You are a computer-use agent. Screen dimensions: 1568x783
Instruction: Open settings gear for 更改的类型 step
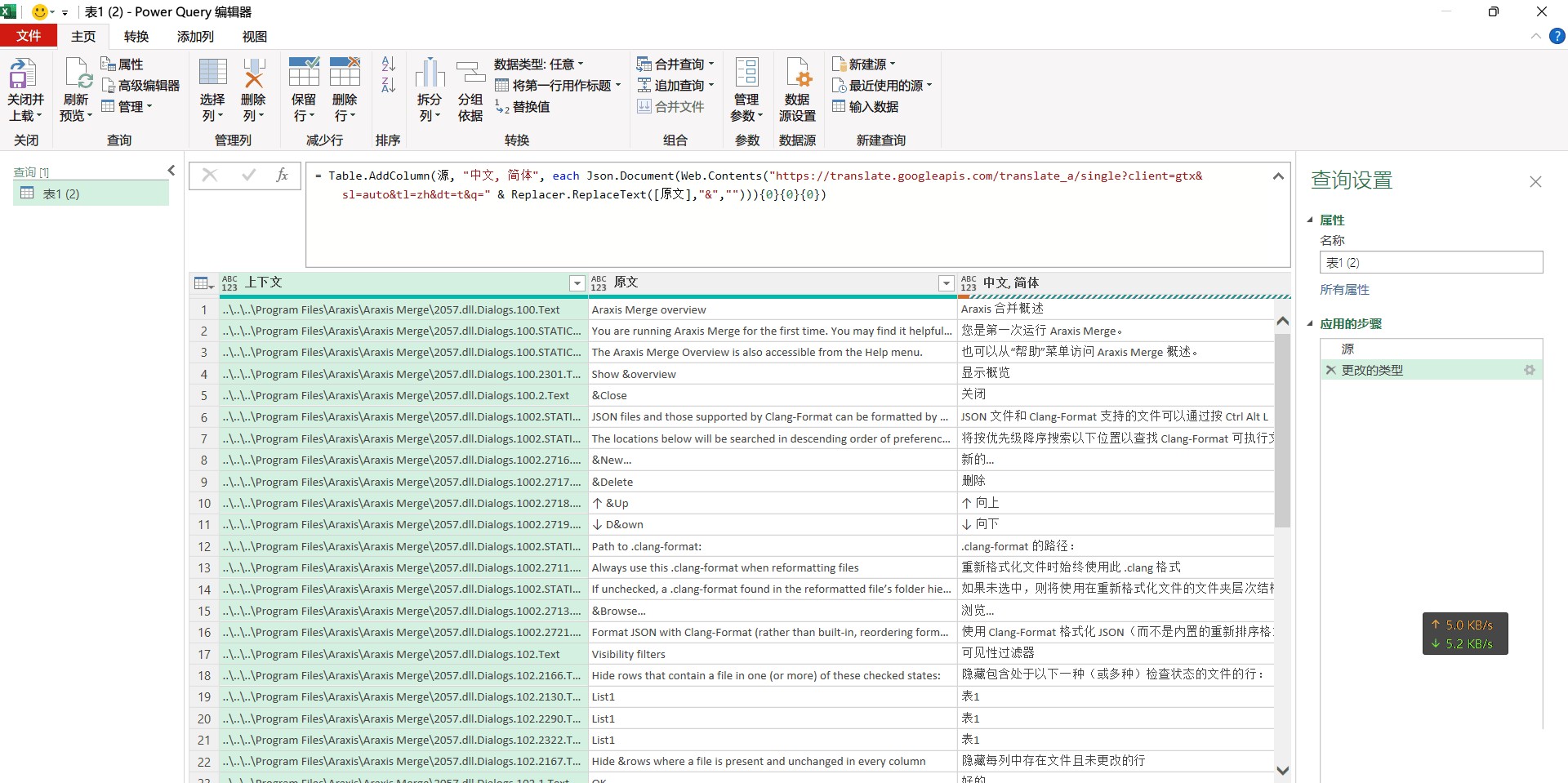[1529, 370]
